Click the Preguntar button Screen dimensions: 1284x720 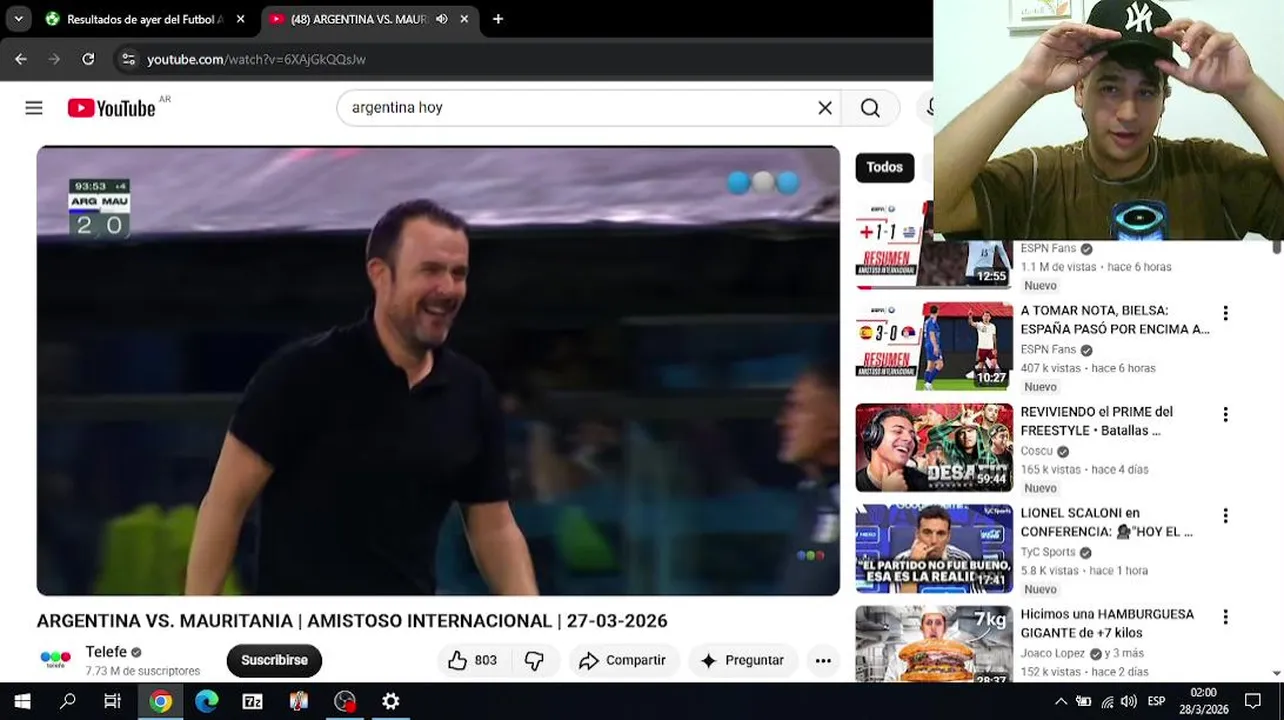(x=743, y=660)
